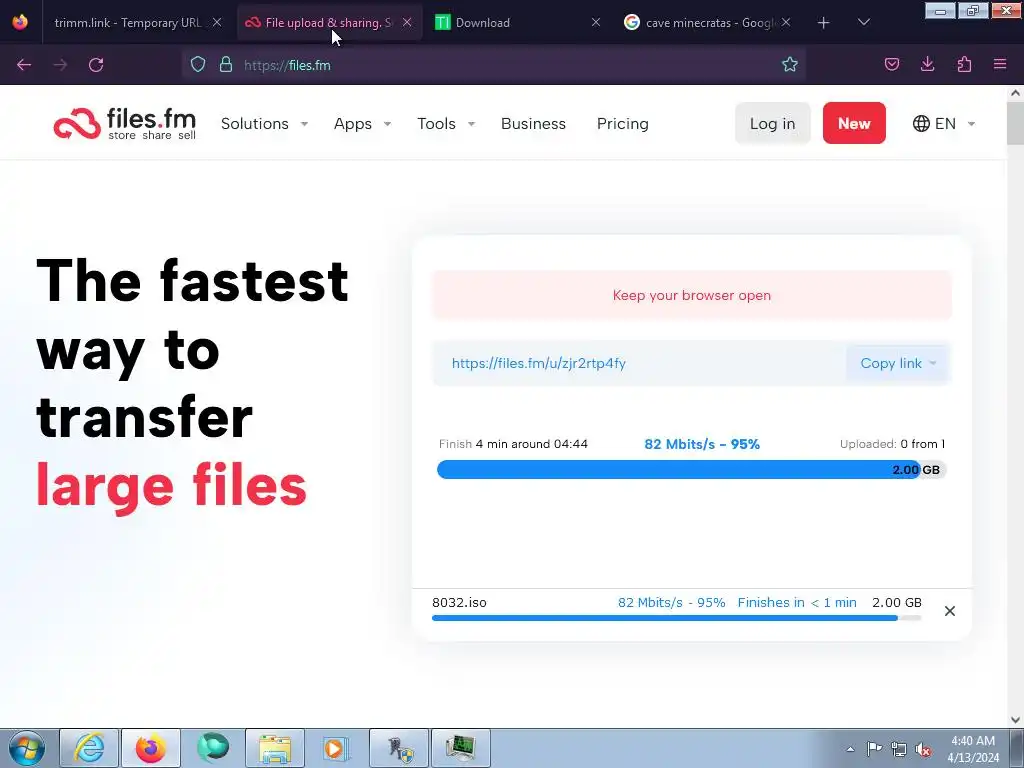Screen dimensions: 1024x768
Task: Switch to the trimm.link tab
Action: (128, 22)
